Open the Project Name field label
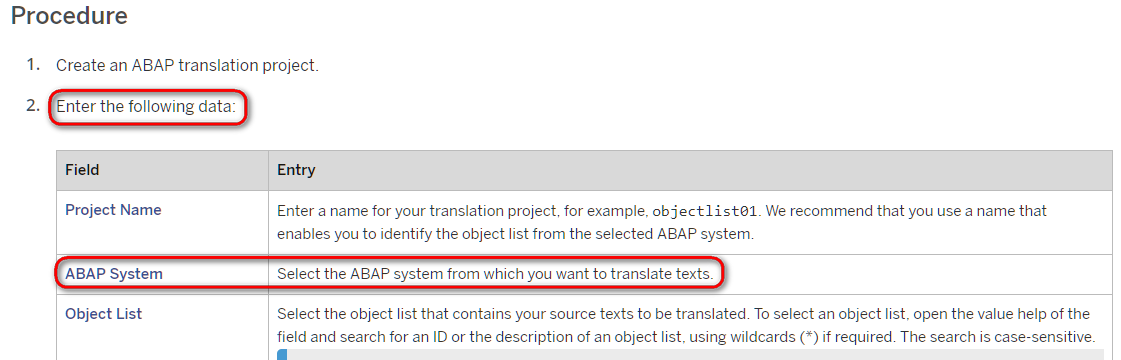This screenshot has height=360, width=1121. pyautogui.click(x=113, y=210)
